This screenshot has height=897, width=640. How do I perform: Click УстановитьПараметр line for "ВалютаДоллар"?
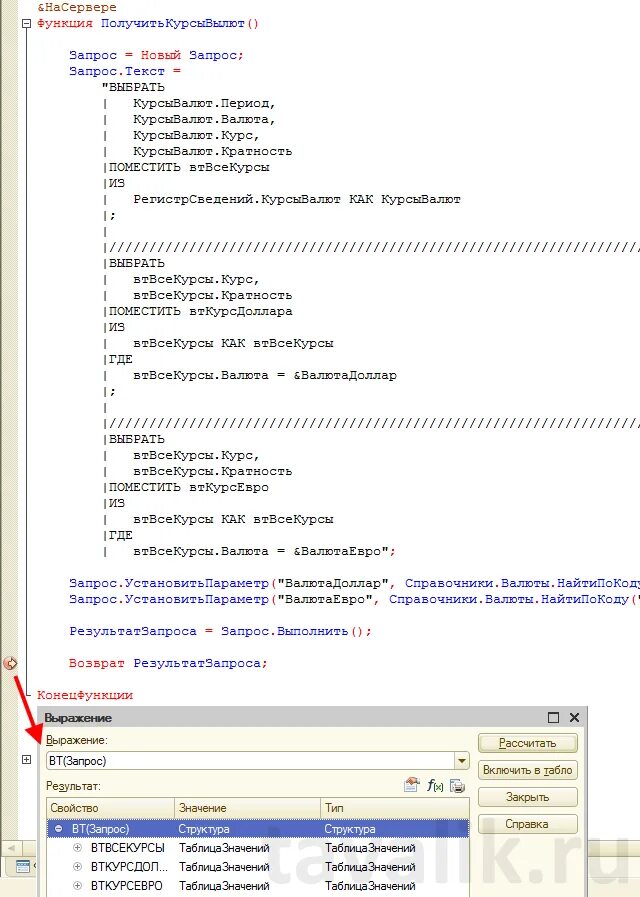pos(354,584)
